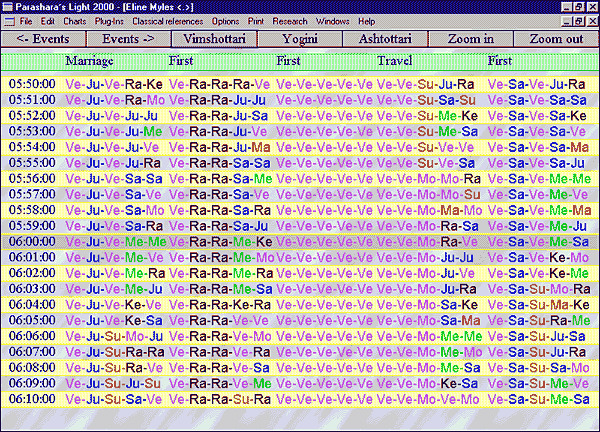
Task: Go to previous events with '<- Events' button
Action: (43, 39)
